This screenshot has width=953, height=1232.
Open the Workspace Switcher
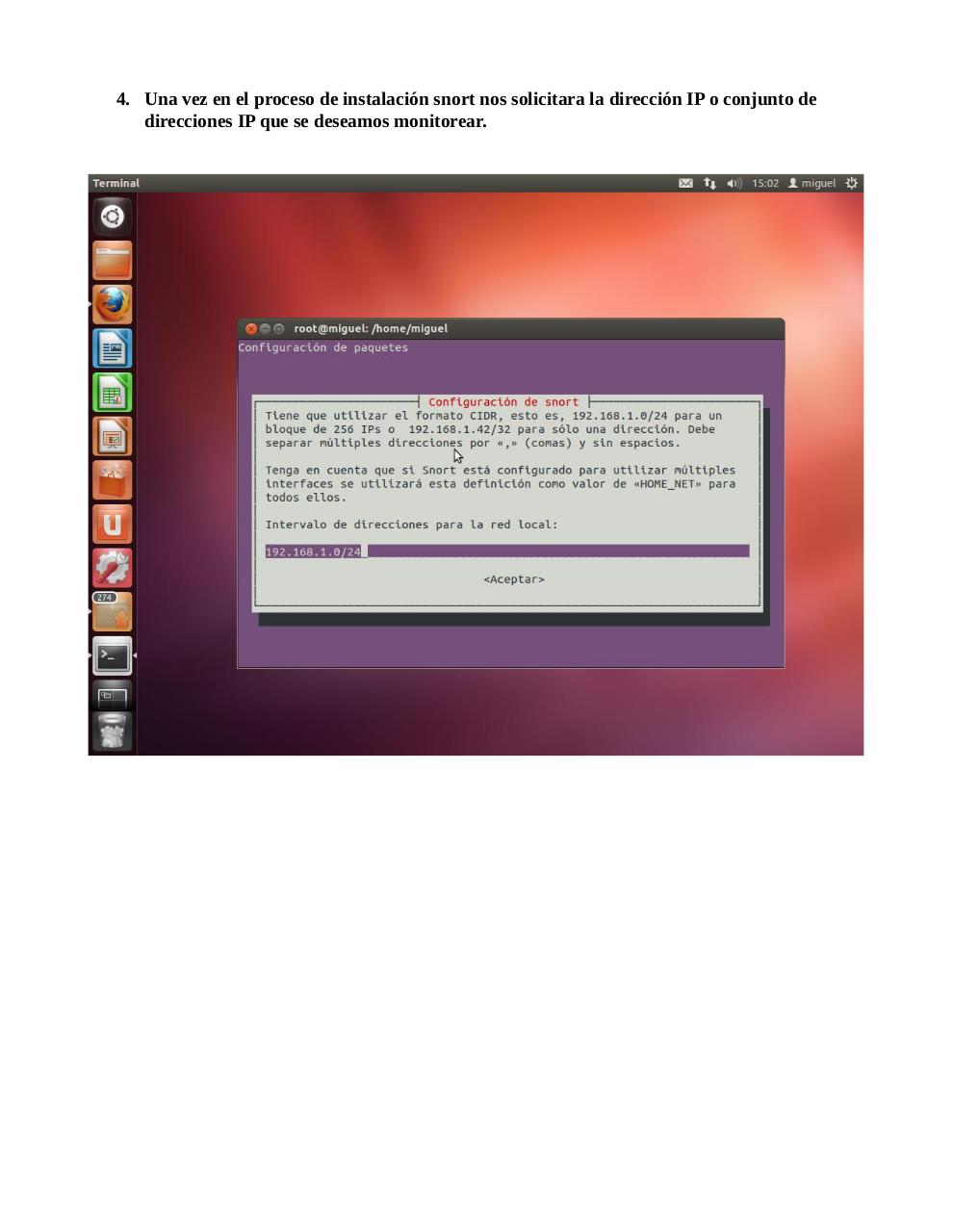[x=113, y=696]
